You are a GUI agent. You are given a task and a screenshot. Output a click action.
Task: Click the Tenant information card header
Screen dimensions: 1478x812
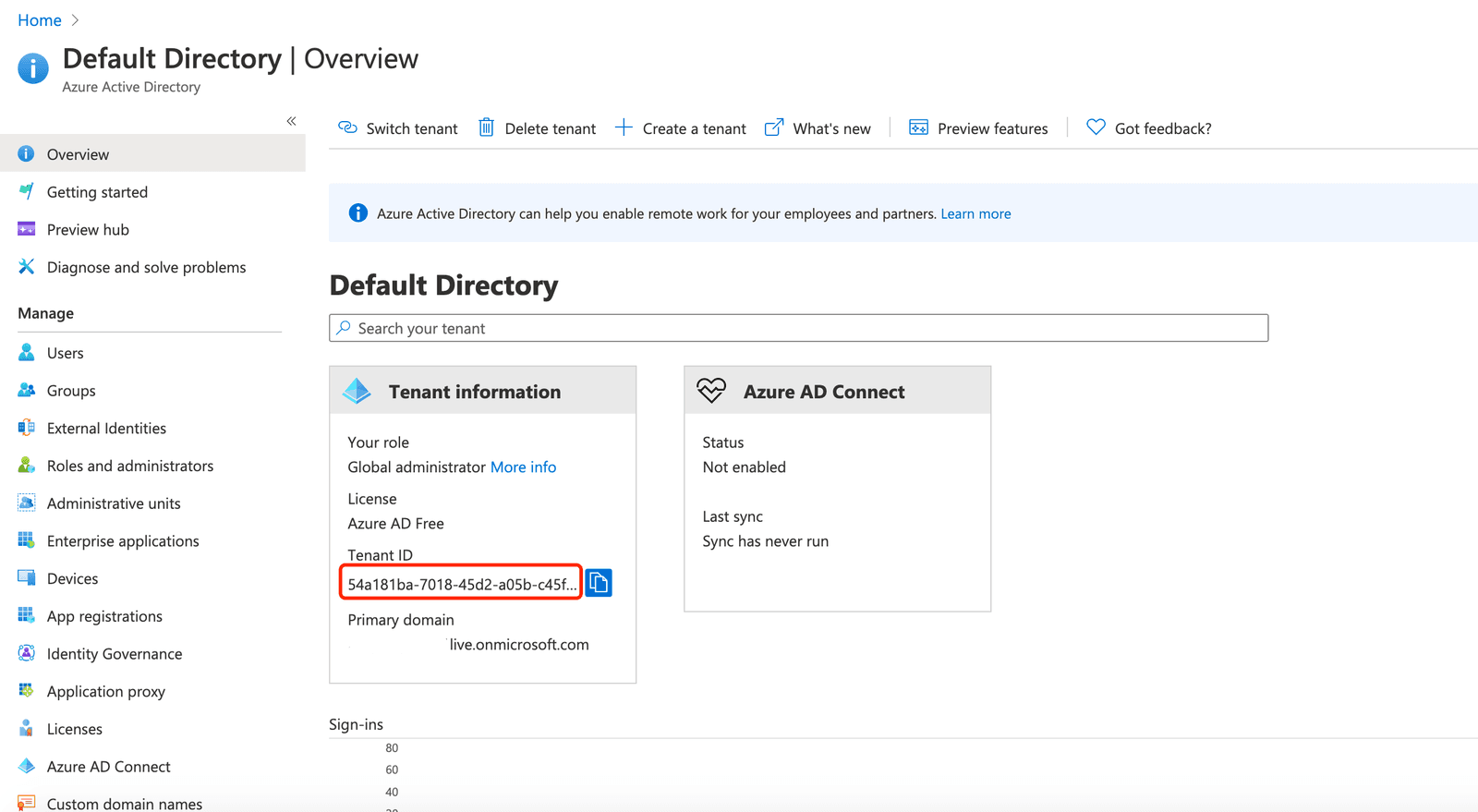tap(482, 391)
